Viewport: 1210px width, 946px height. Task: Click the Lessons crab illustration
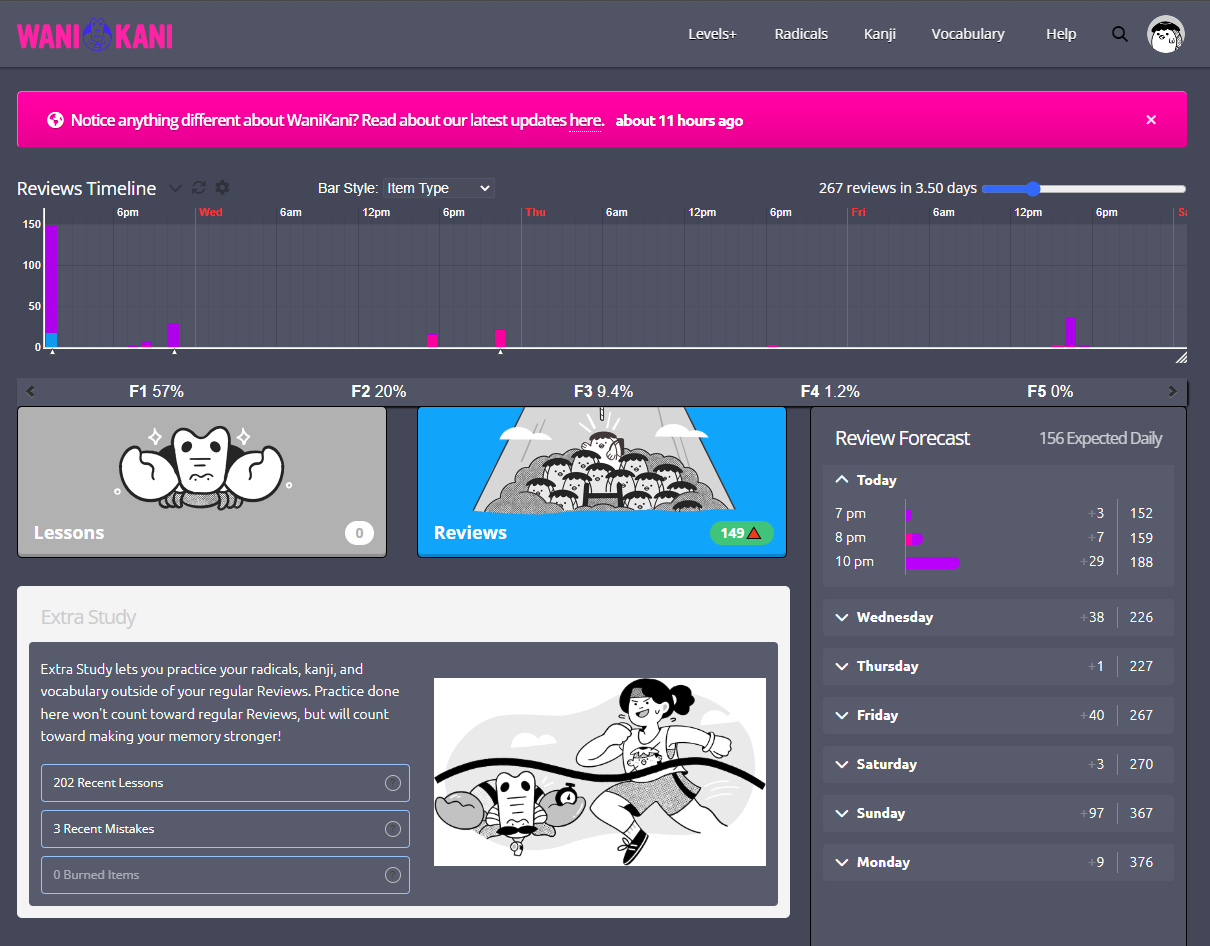point(203,470)
